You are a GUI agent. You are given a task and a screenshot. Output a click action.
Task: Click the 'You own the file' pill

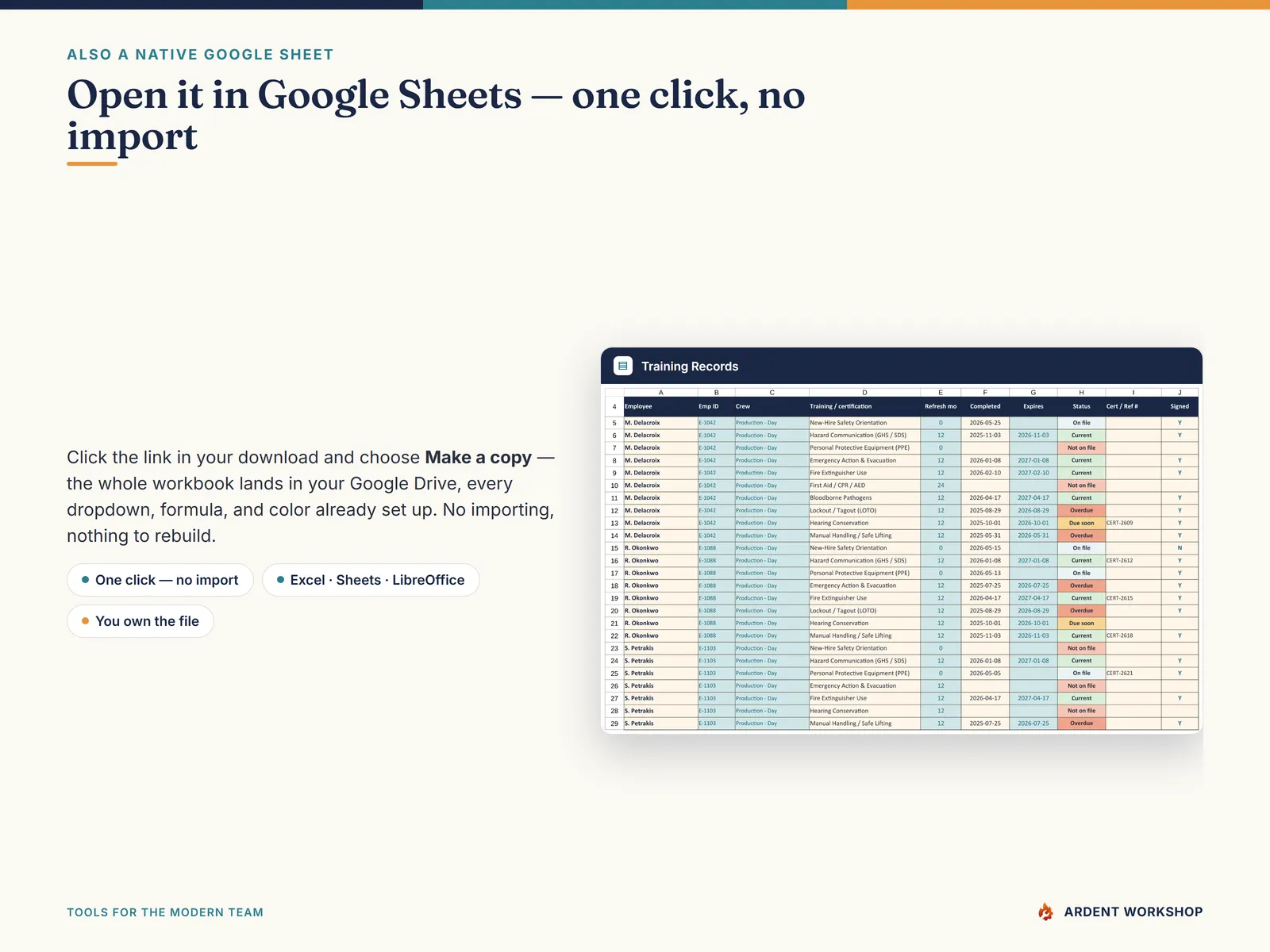point(140,621)
